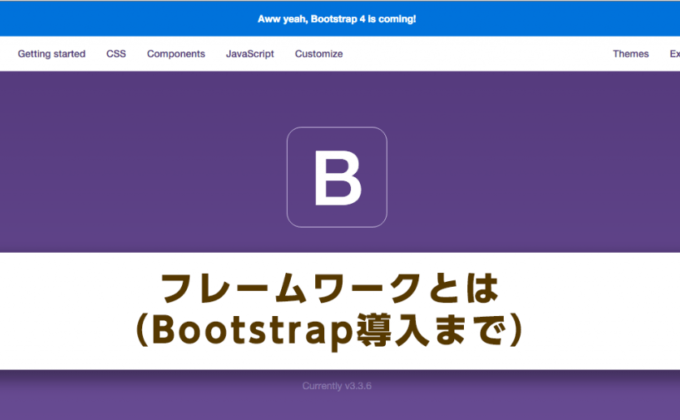Click the white title banner's blank left margin
680x420 pixels.
click(x=60, y=310)
